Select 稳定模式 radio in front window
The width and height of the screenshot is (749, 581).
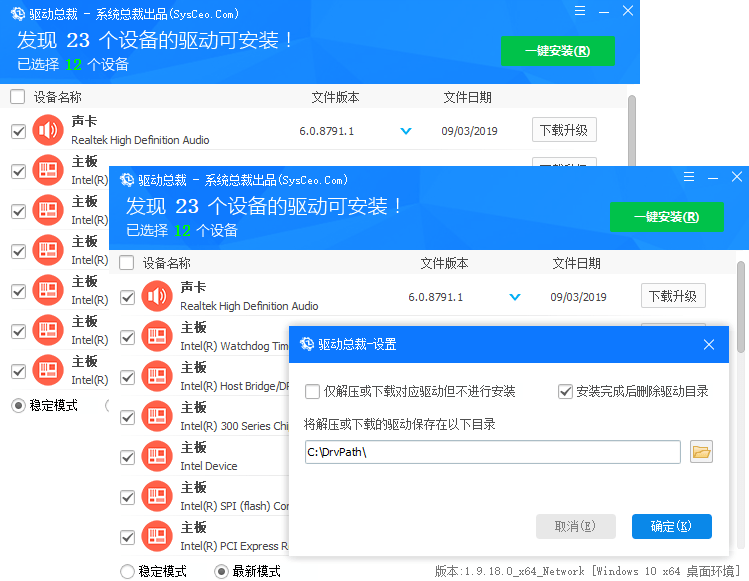click(x=128, y=571)
